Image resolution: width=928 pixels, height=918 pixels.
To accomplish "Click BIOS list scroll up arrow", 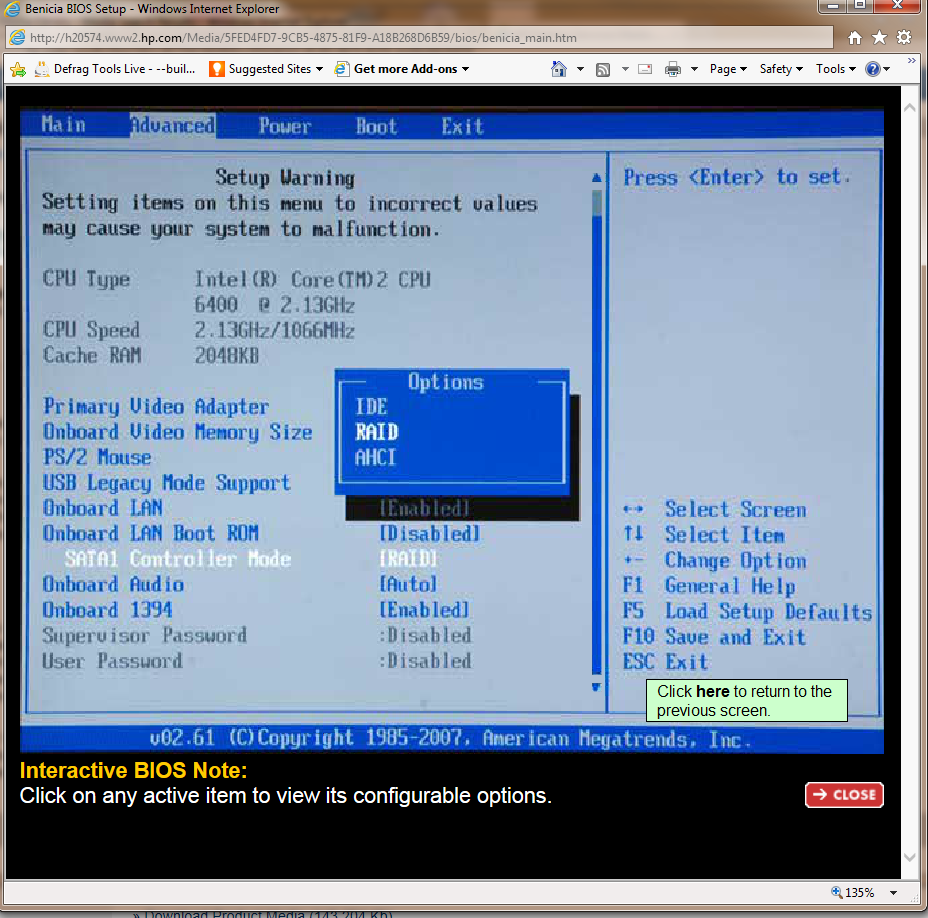I will (597, 177).
